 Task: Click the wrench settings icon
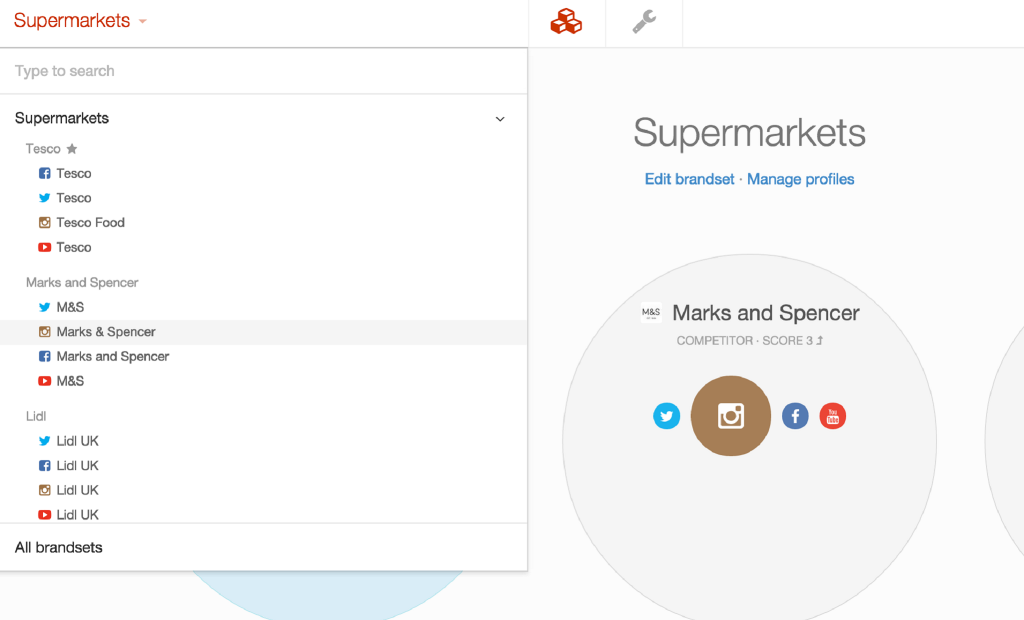click(x=644, y=22)
